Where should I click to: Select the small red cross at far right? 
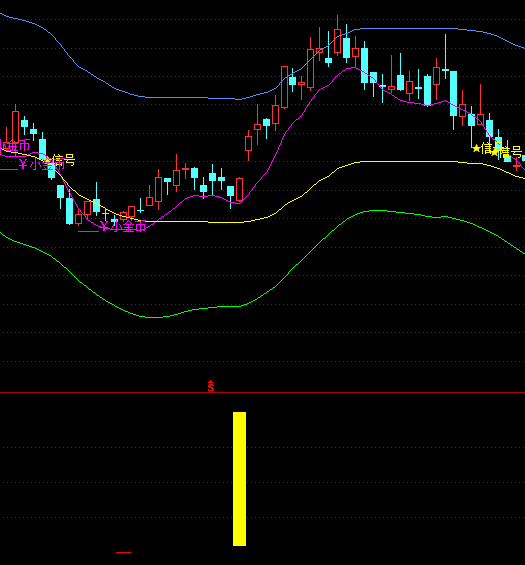click(x=516, y=166)
